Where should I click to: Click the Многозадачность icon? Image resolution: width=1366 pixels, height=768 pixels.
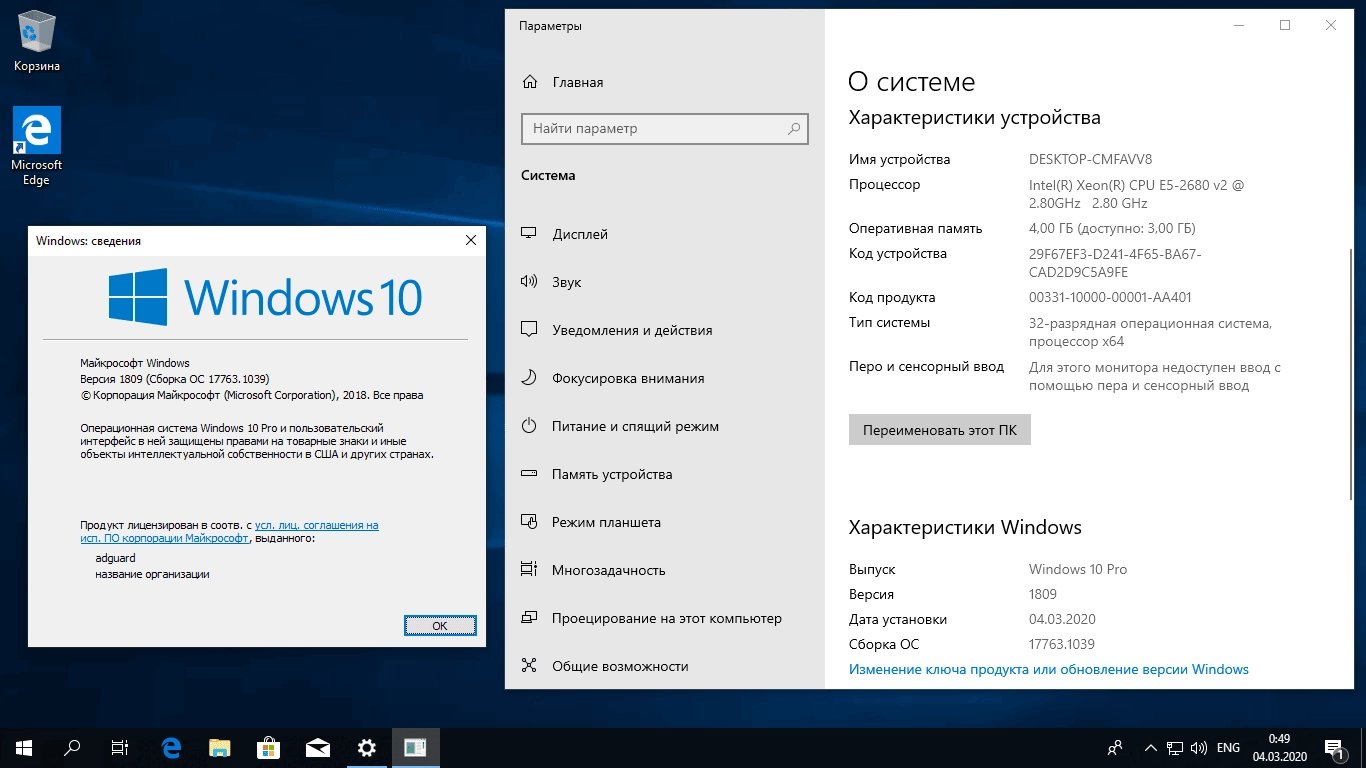(x=530, y=570)
